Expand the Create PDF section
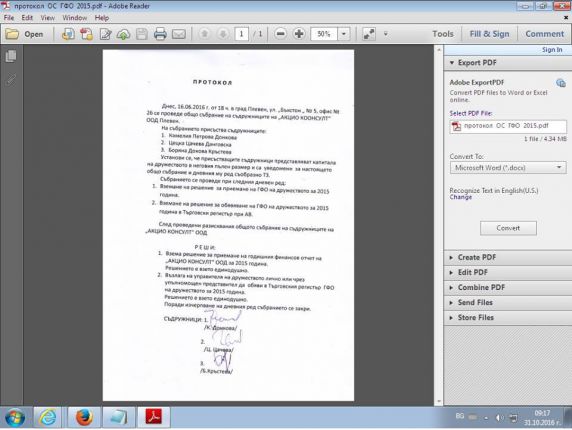The image size is (572, 430). [507, 257]
